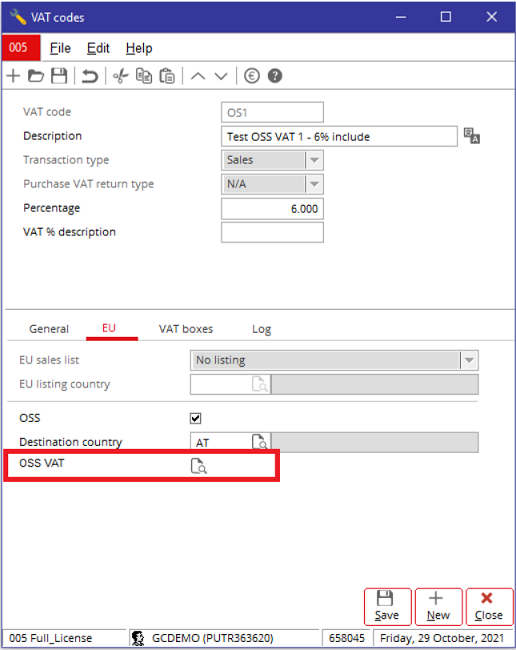Open the Edit menu
This screenshot has width=516, height=650.
pos(98,49)
